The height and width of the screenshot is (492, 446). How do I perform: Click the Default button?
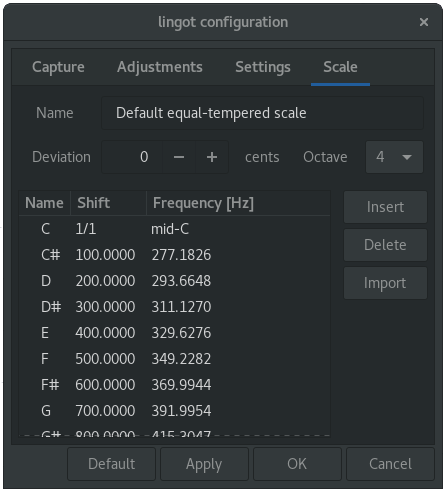(112, 464)
